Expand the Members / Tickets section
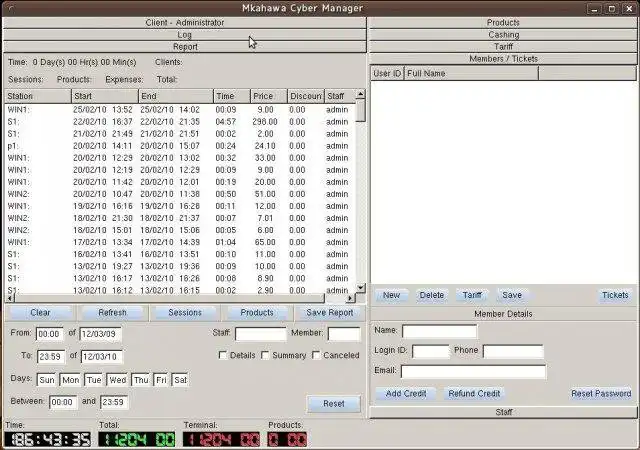Image resolution: width=640 pixels, height=450 pixels. (503, 58)
